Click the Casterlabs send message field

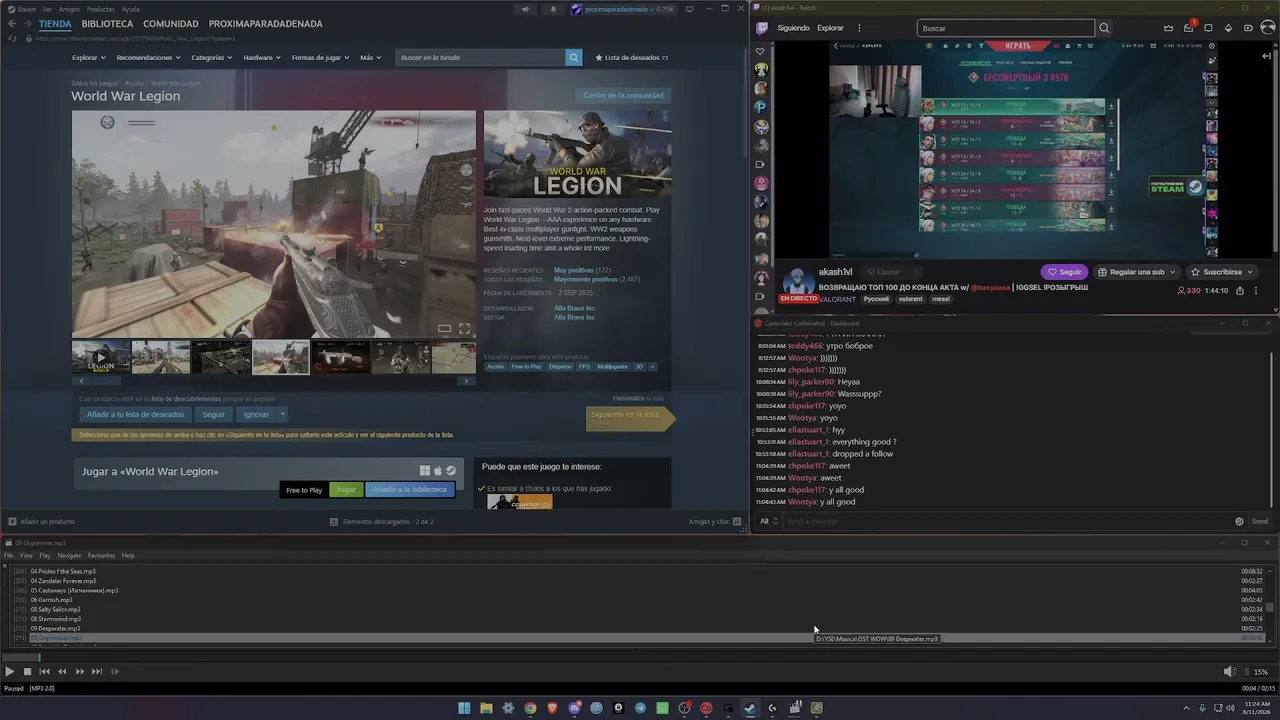pyautogui.click(x=1005, y=521)
